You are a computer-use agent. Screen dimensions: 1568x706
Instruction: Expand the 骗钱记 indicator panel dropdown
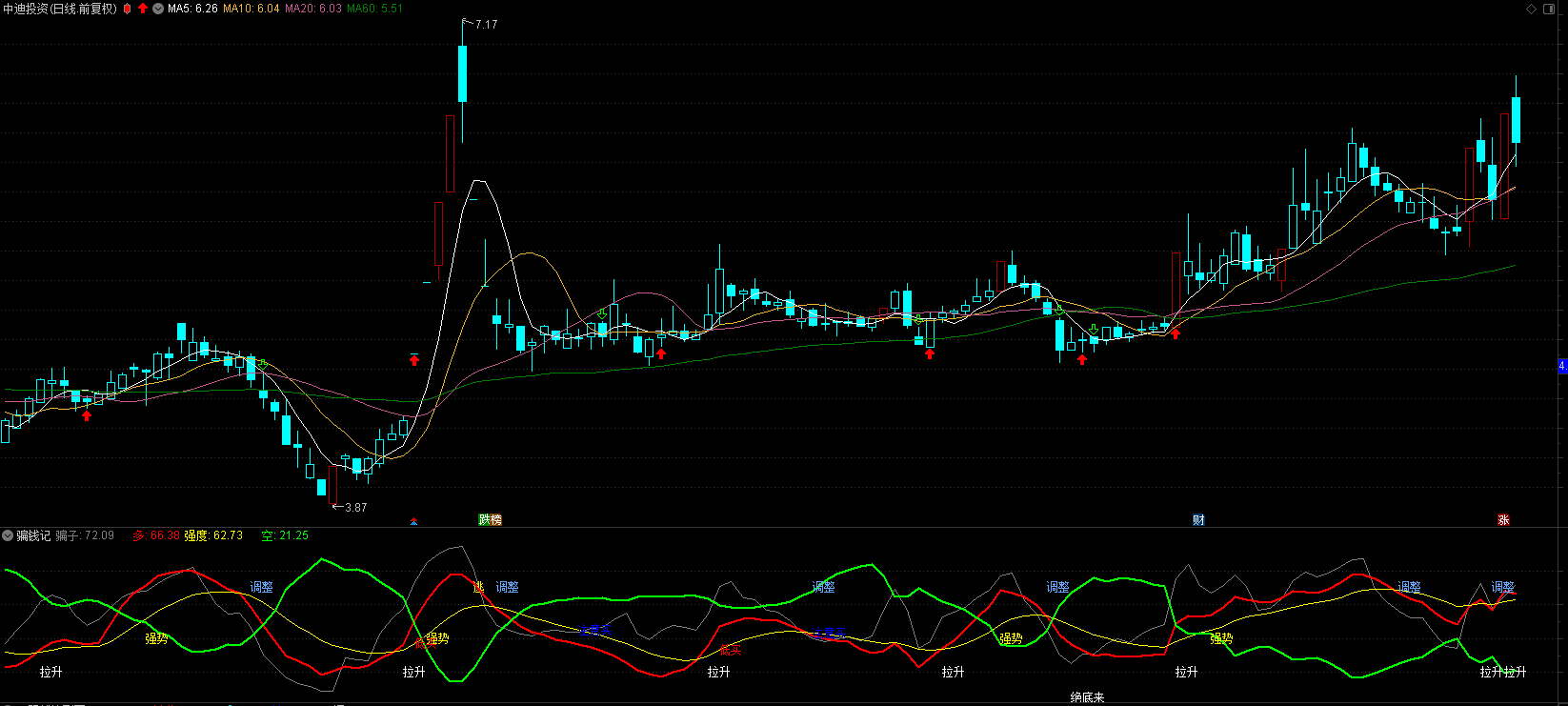(8, 535)
